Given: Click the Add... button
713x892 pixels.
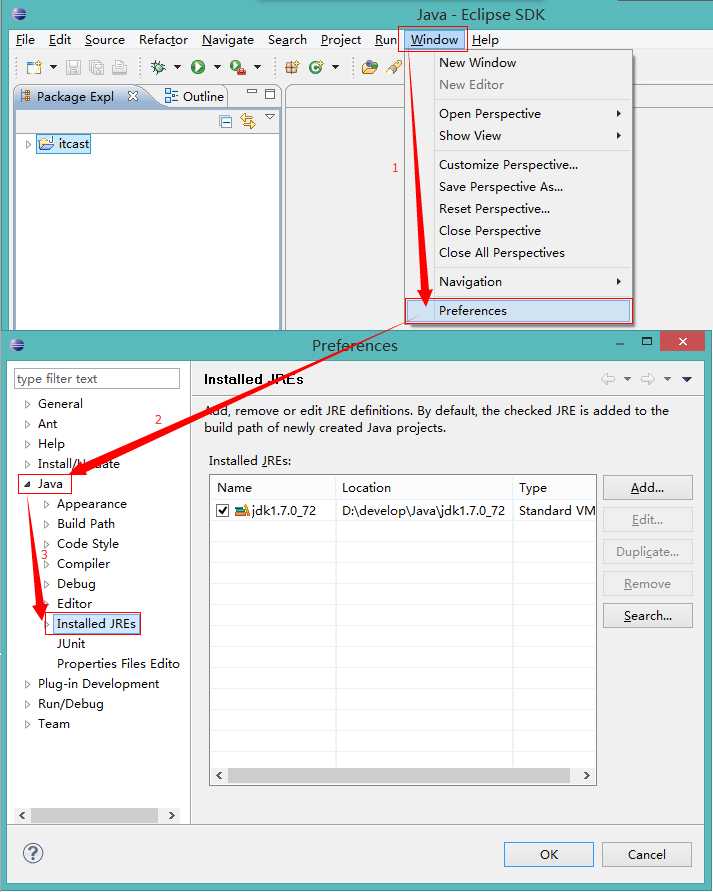Looking at the screenshot, I should (x=648, y=488).
